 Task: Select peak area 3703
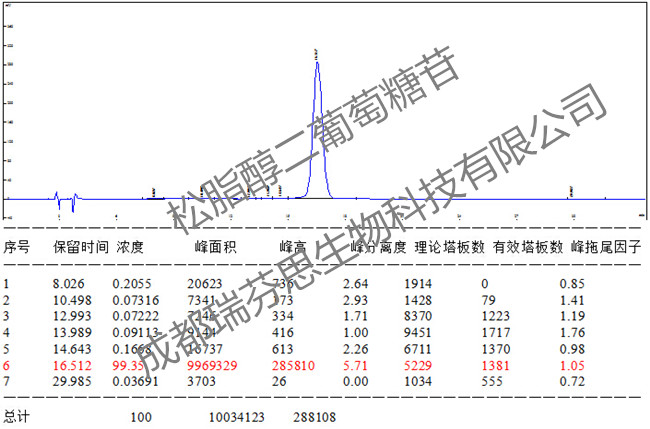coord(201,381)
